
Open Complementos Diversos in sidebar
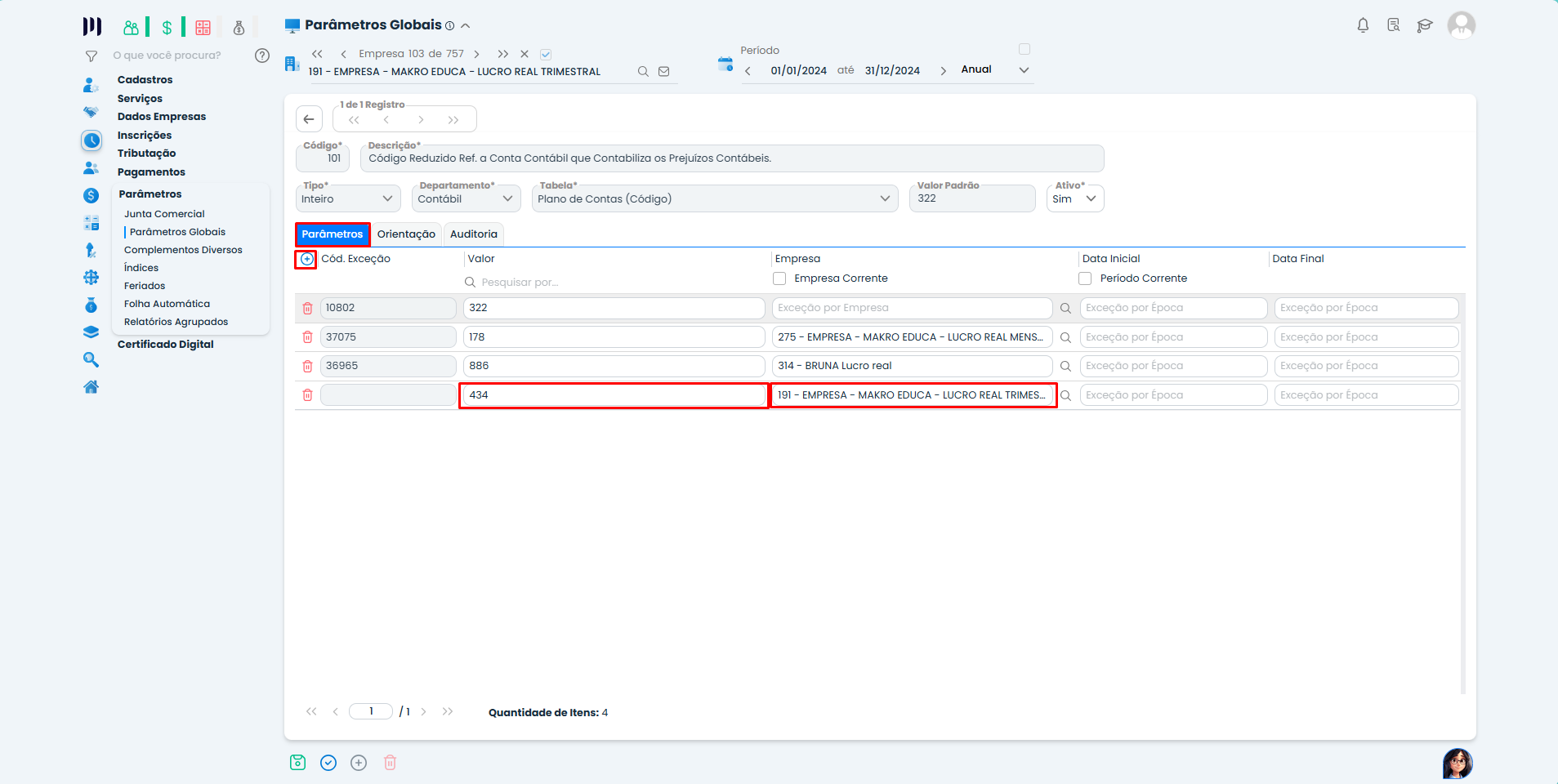click(x=183, y=250)
